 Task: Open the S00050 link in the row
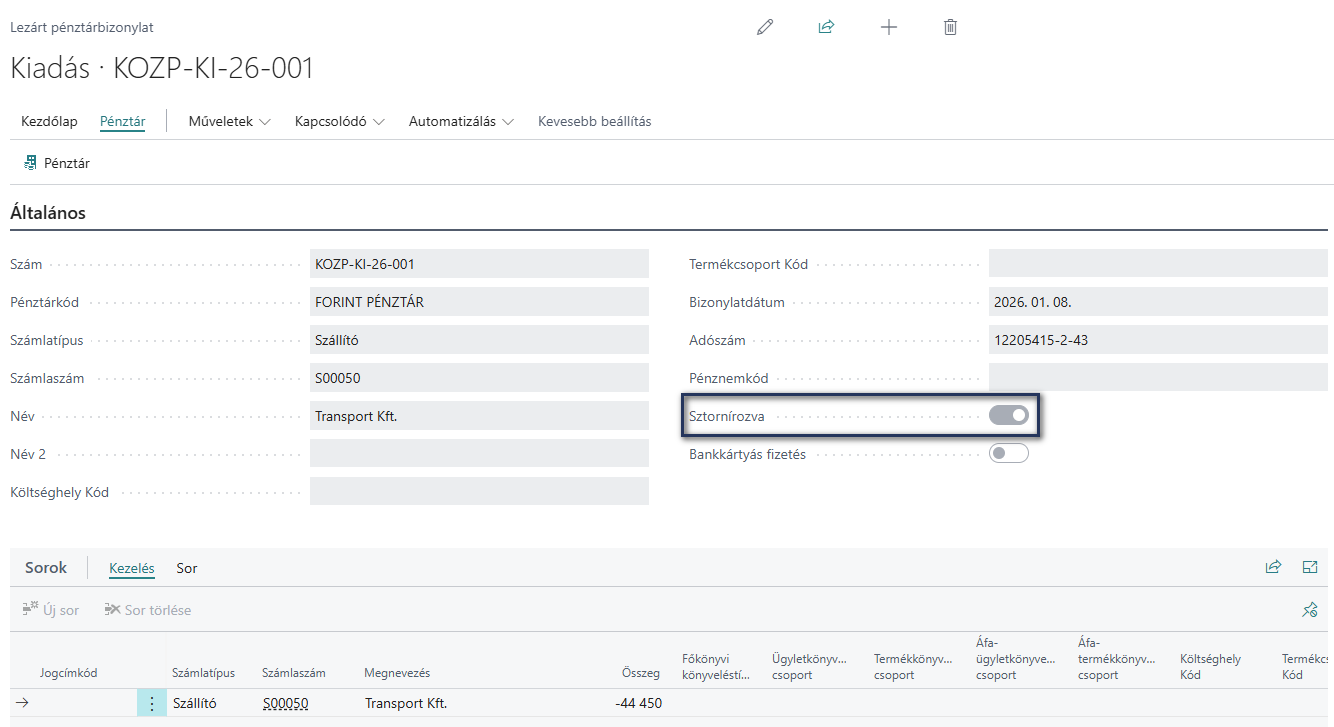pyautogui.click(x=286, y=704)
